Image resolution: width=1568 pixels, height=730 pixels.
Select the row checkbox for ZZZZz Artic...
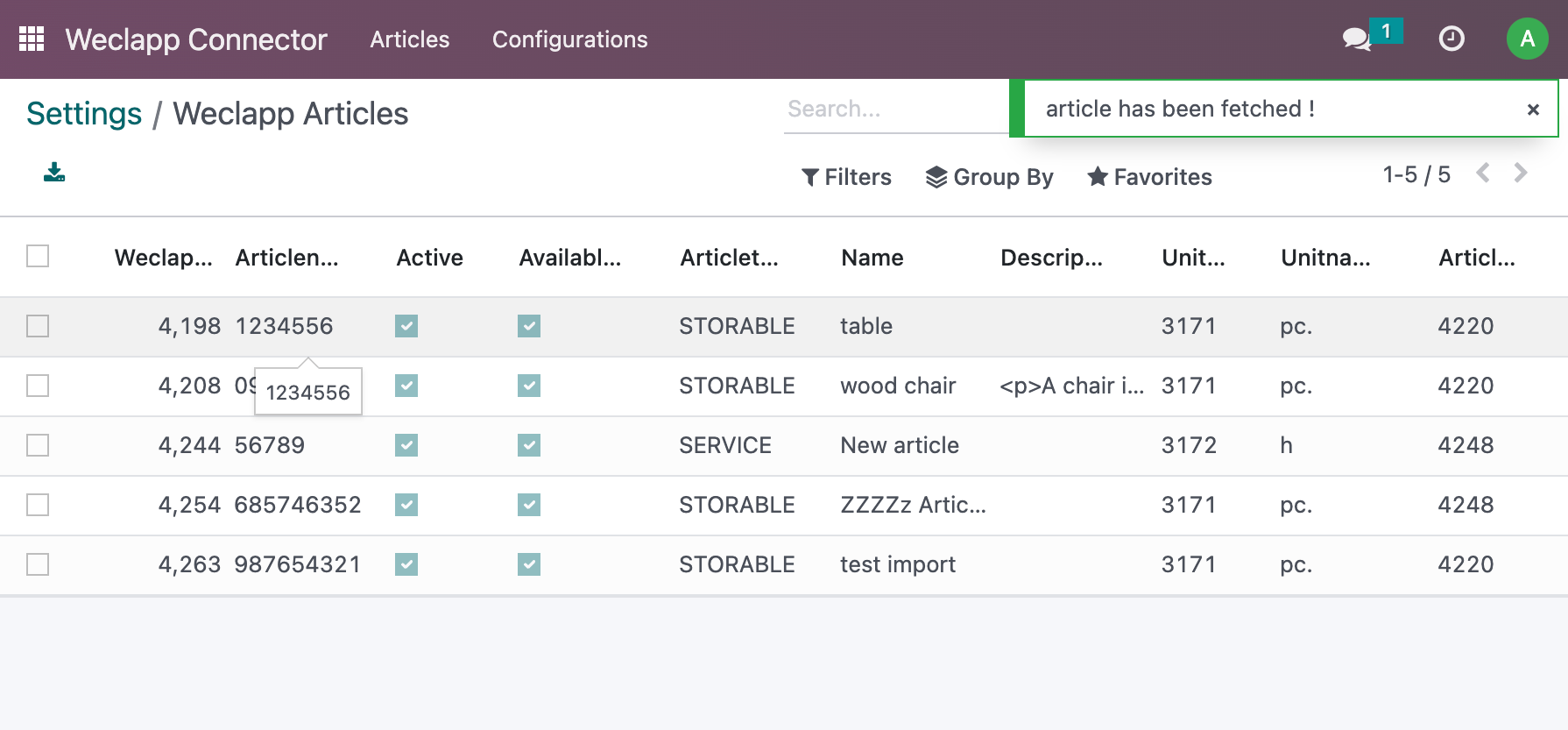(x=38, y=505)
